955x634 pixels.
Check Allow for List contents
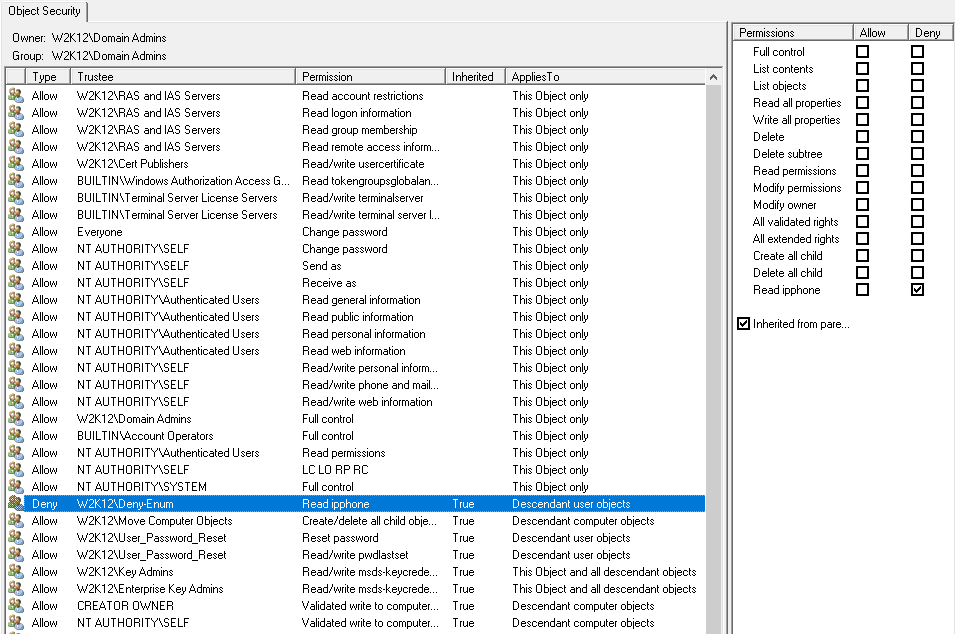point(862,69)
